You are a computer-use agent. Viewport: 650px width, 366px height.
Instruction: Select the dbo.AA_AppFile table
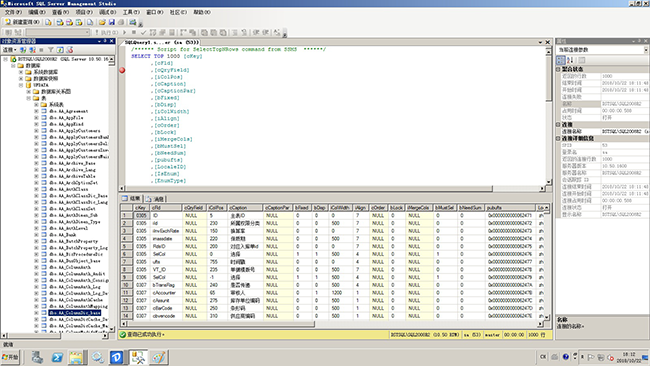pyautogui.click(x=66, y=118)
